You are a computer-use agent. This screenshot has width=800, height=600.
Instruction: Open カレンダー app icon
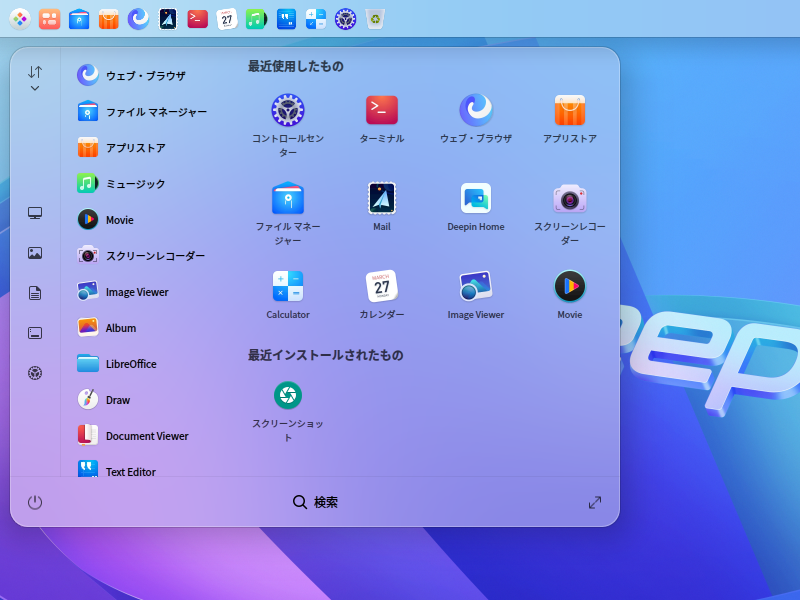click(382, 286)
